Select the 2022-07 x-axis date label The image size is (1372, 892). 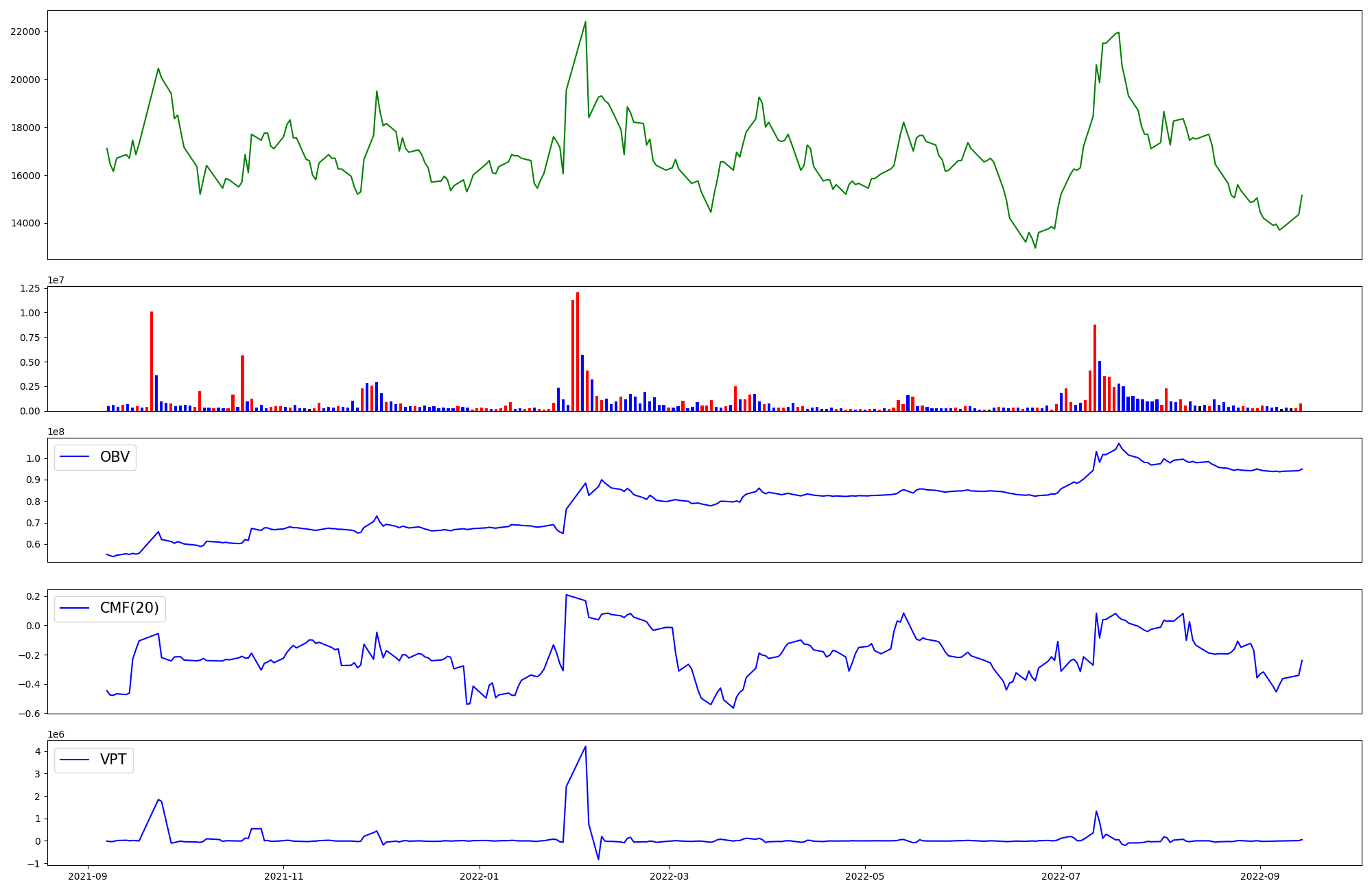point(1061,876)
